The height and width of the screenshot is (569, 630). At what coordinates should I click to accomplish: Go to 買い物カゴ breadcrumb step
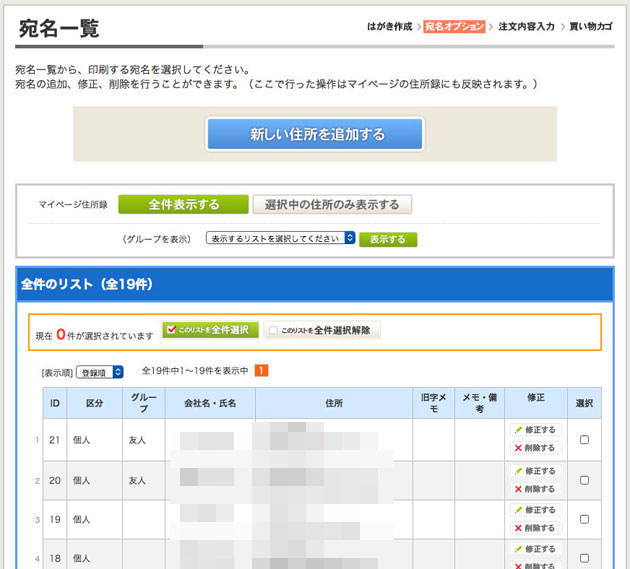[x=591, y=27]
